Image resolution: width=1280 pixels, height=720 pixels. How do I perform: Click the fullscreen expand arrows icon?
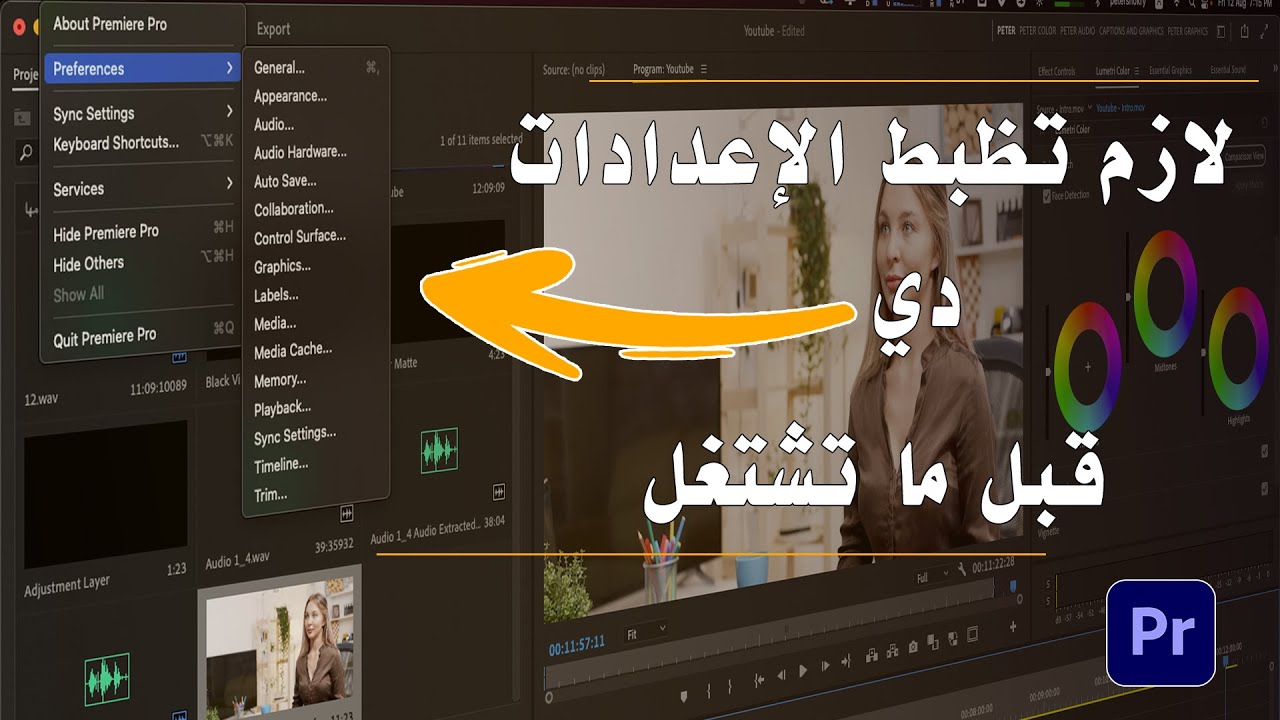[x=1264, y=31]
